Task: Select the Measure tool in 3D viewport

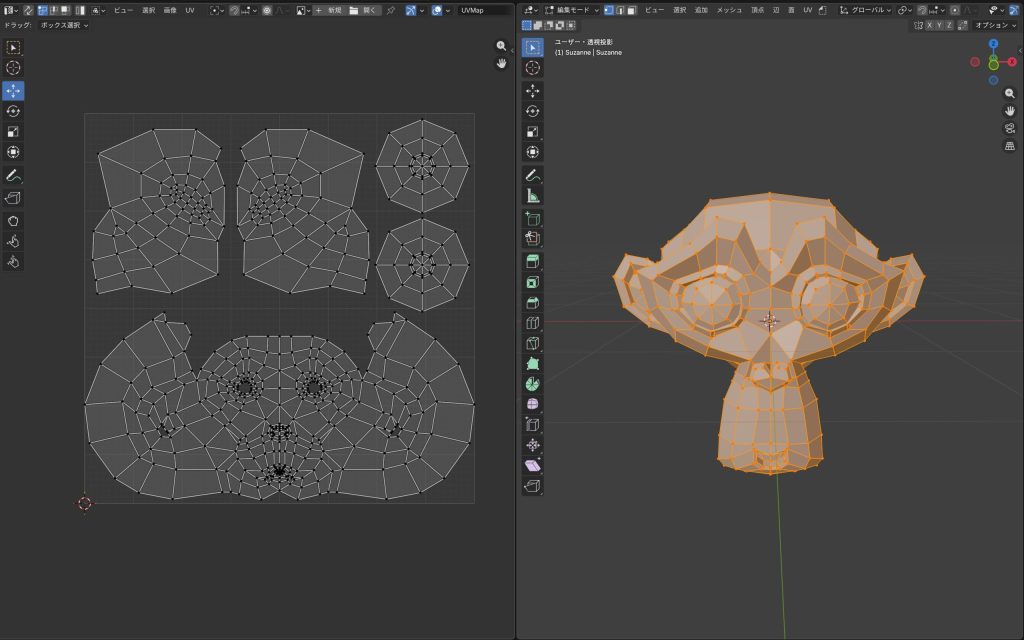Action: click(533, 196)
